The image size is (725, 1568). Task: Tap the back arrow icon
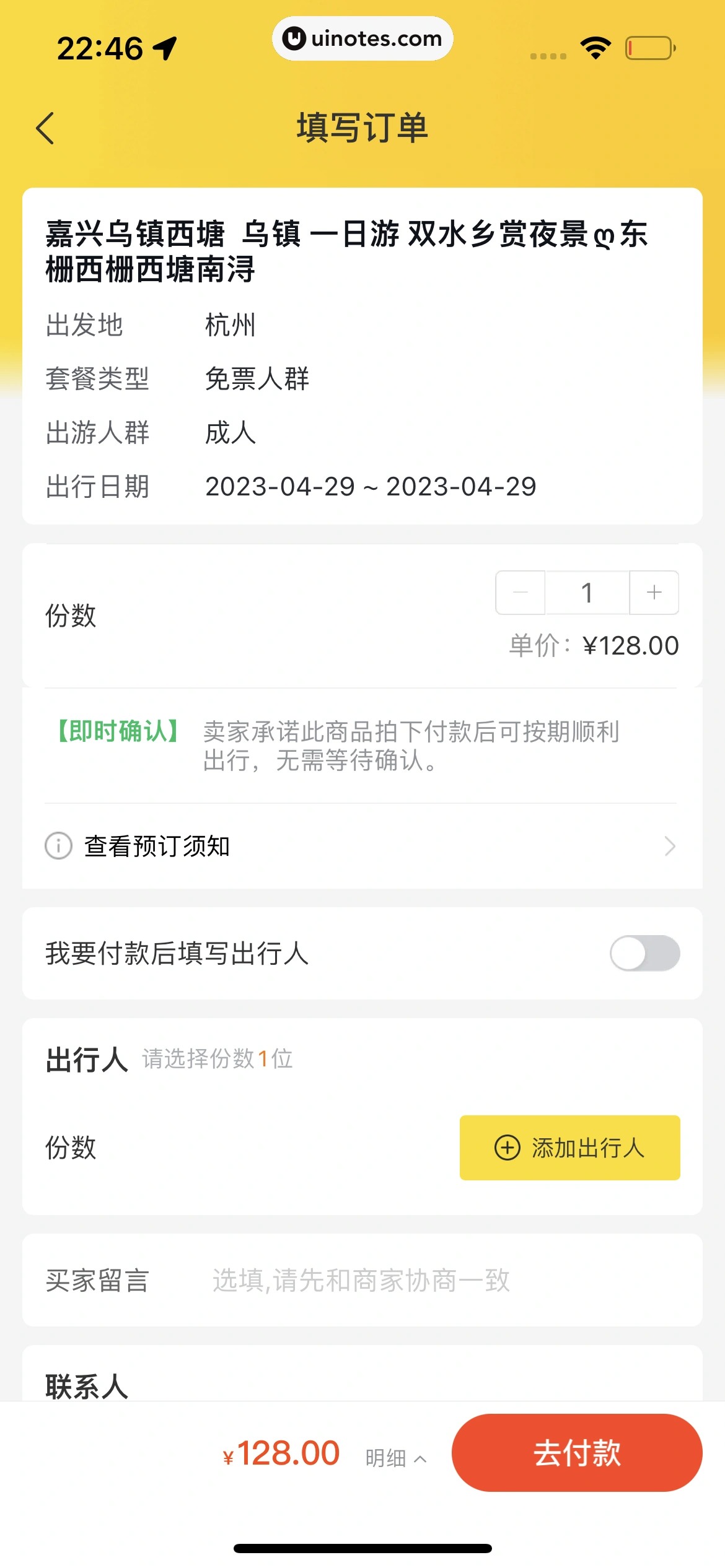coord(45,128)
